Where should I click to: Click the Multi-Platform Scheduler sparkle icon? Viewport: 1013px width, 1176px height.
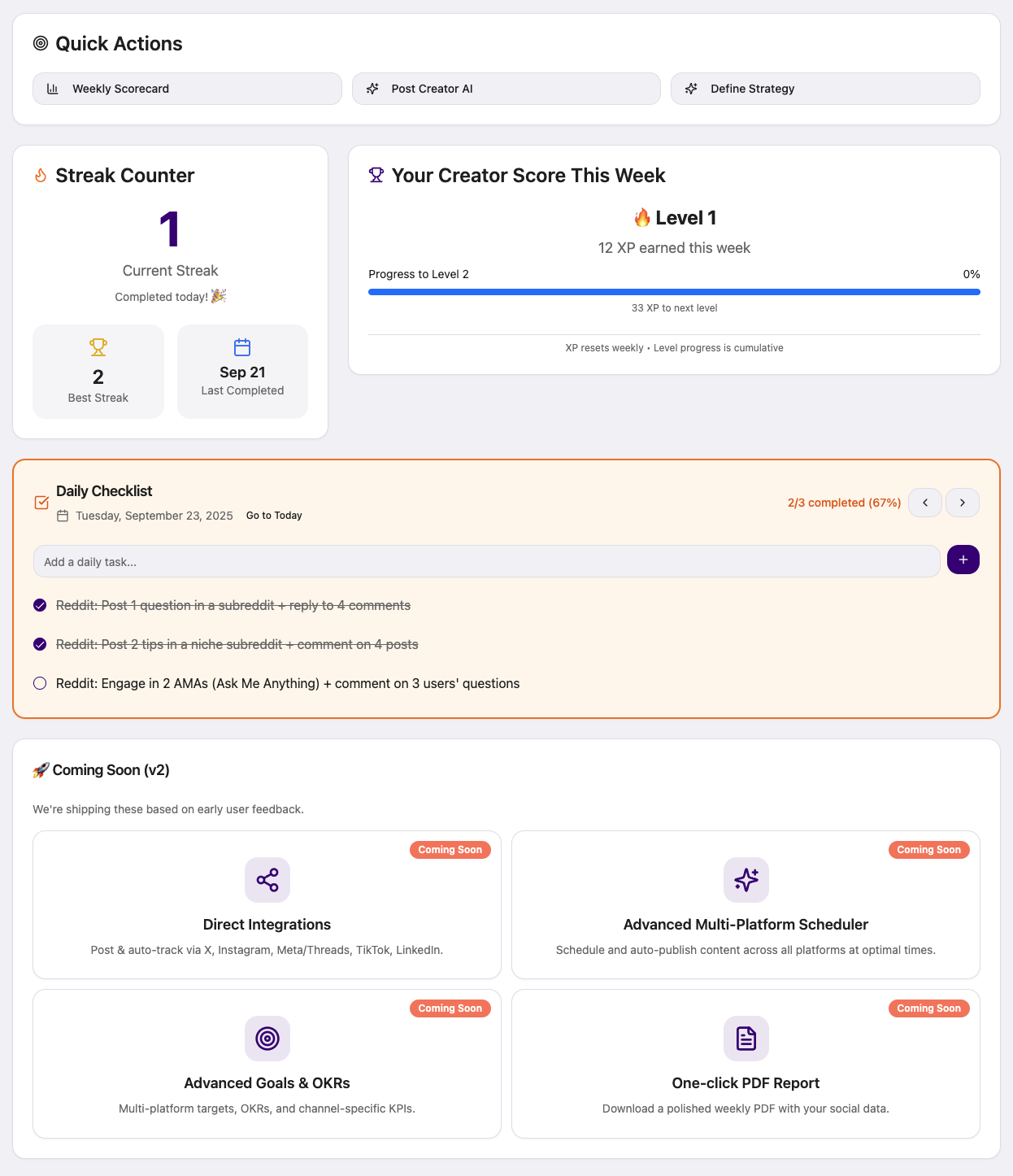pyautogui.click(x=746, y=880)
